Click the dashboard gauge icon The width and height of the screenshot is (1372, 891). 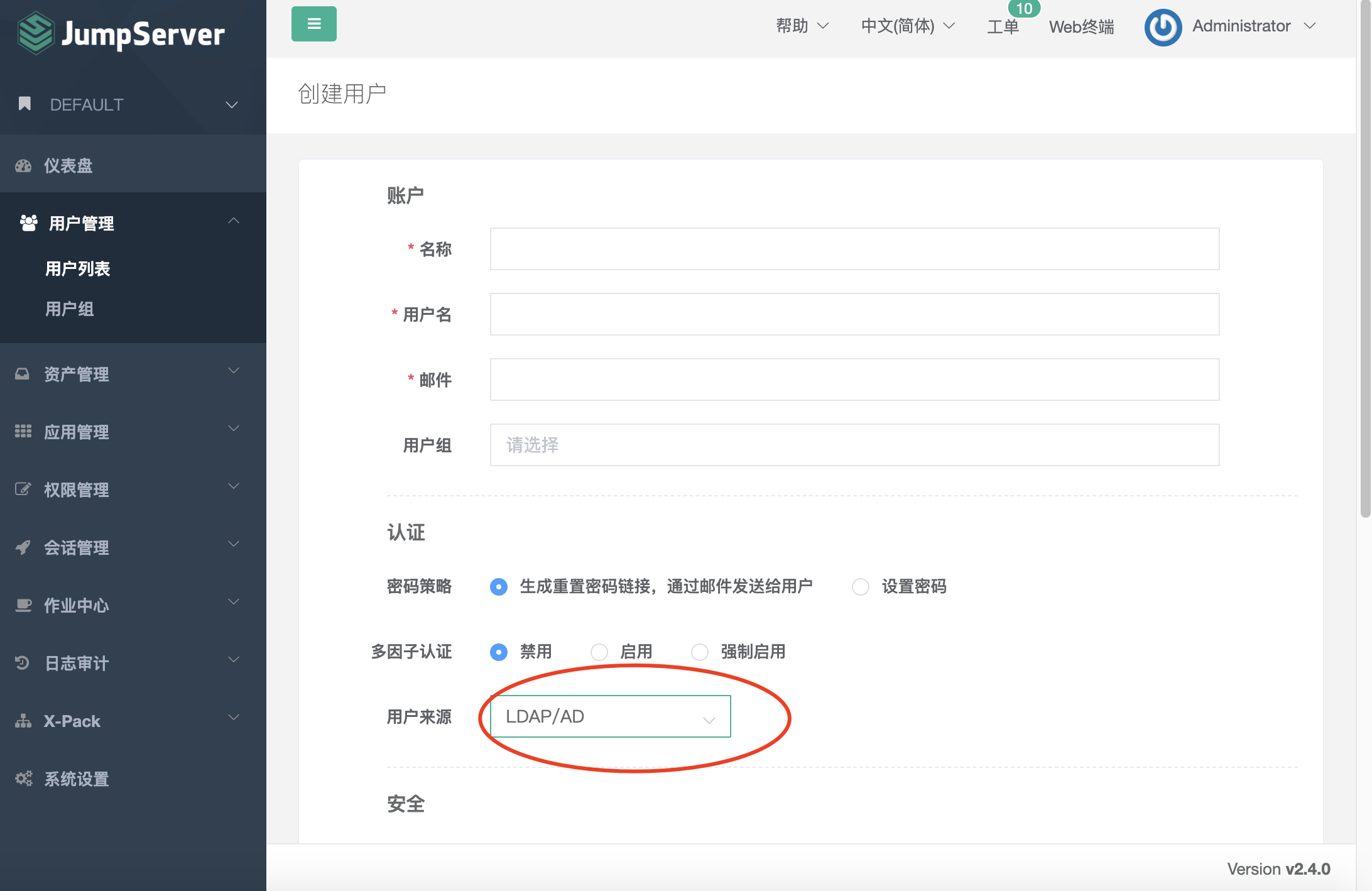[23, 166]
